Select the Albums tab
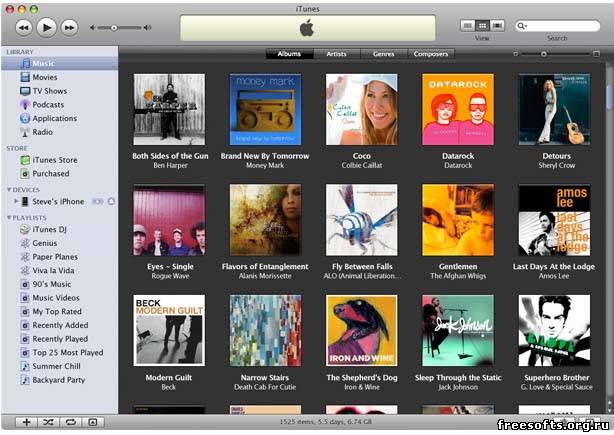Viewport: 614px width, 435px height. point(289,54)
